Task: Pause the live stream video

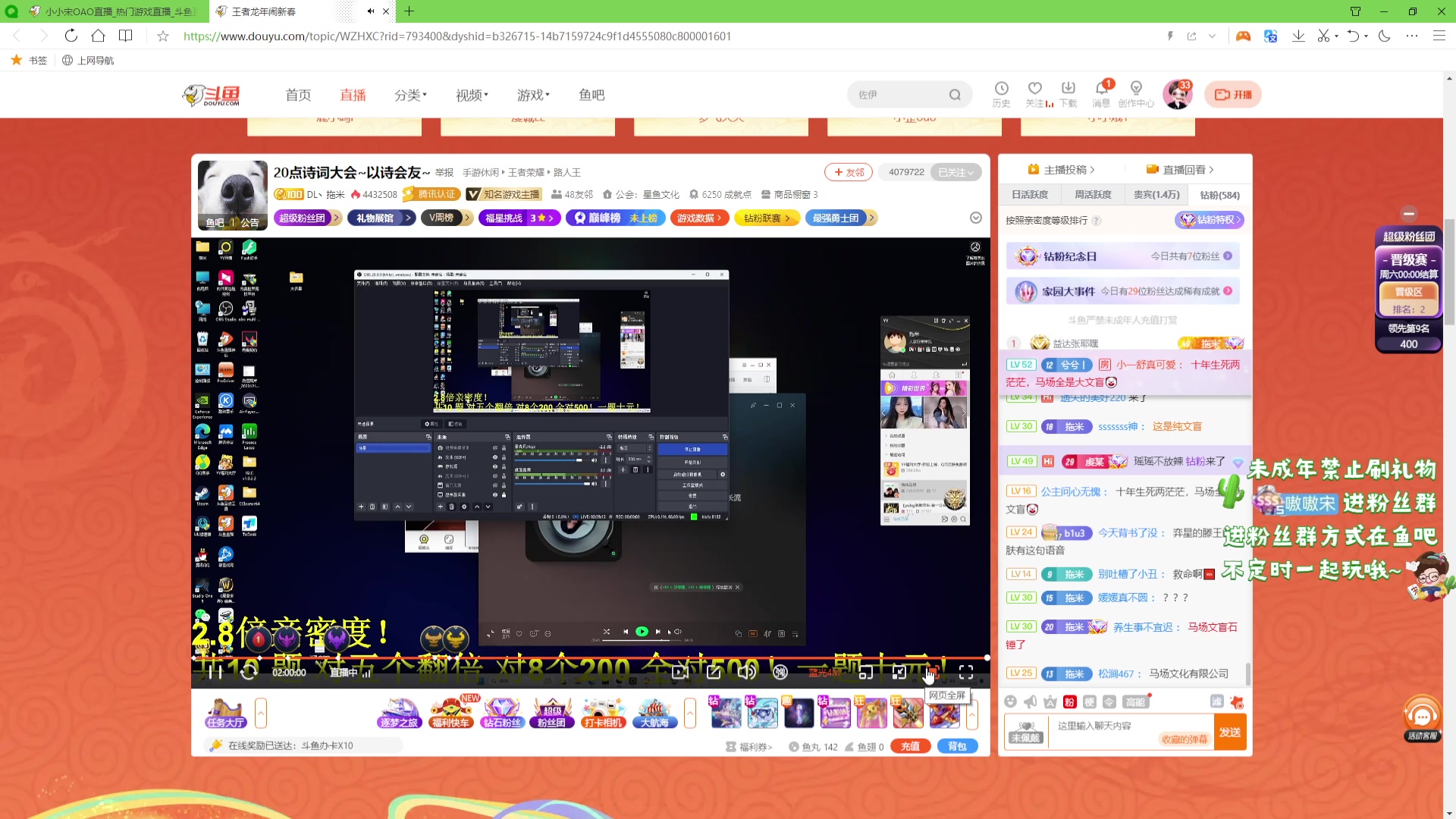Action: tap(215, 672)
